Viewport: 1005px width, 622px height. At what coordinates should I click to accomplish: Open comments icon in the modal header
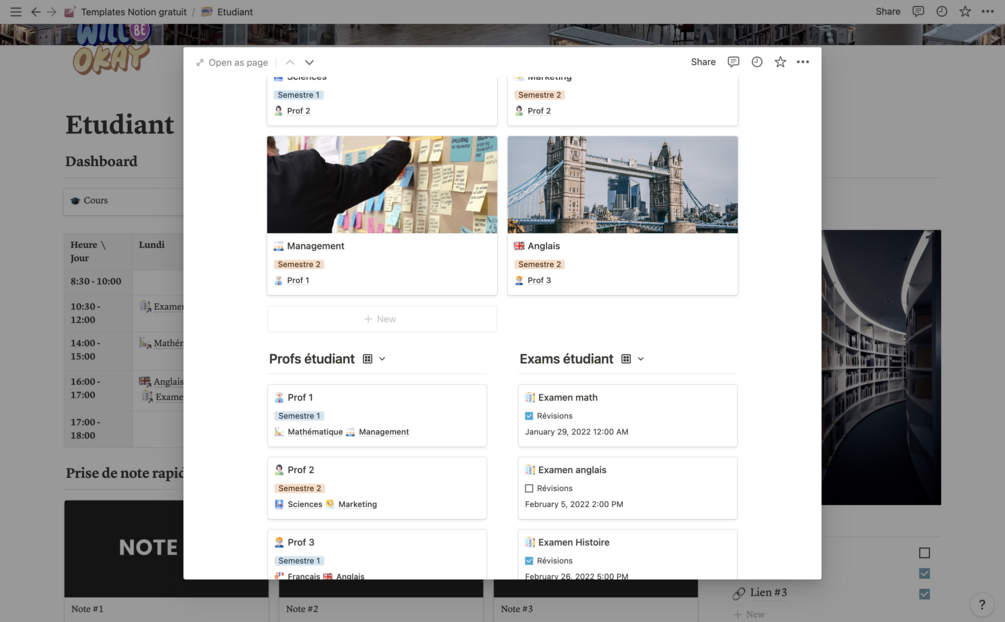[733, 62]
